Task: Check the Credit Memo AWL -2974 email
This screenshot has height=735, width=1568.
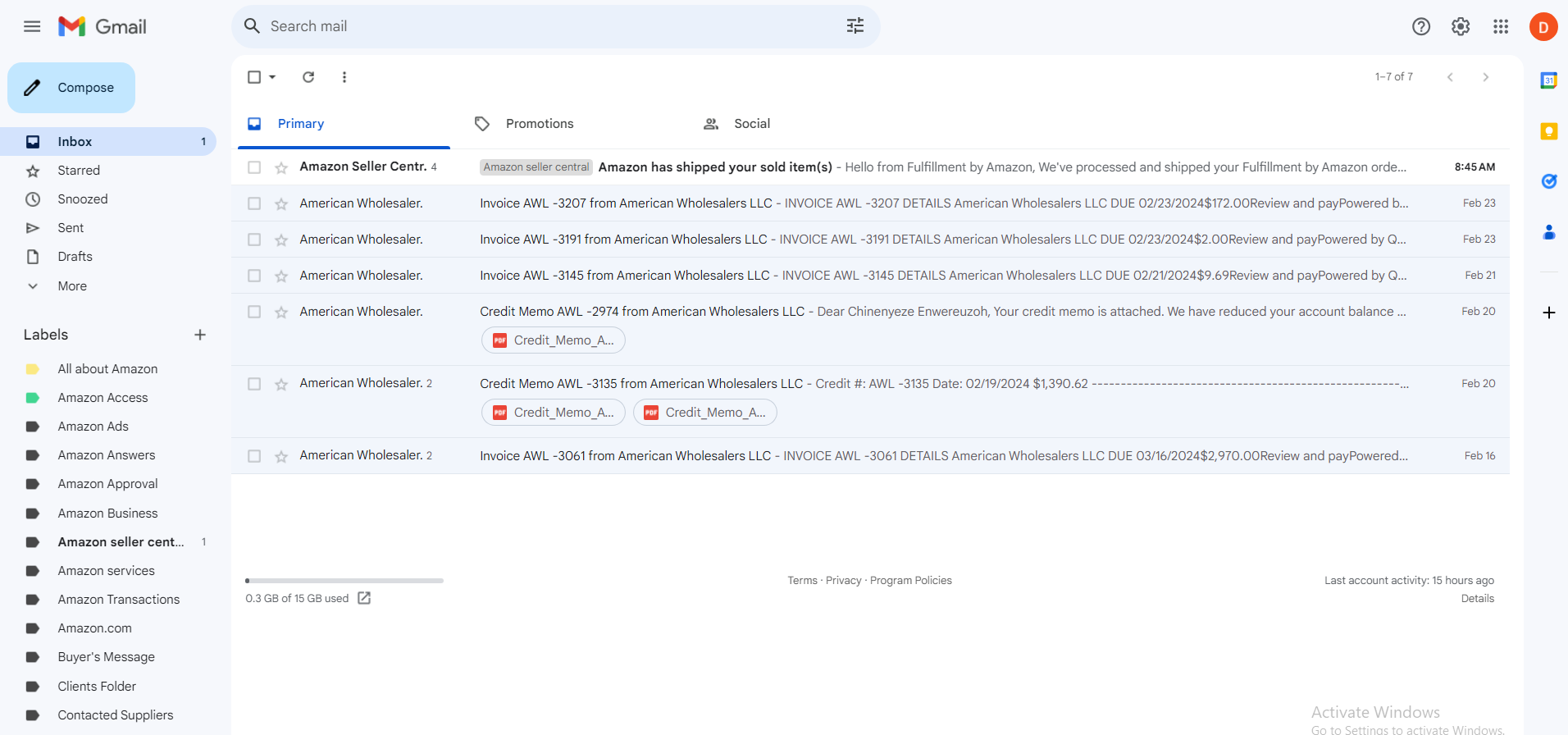Action: [x=254, y=312]
